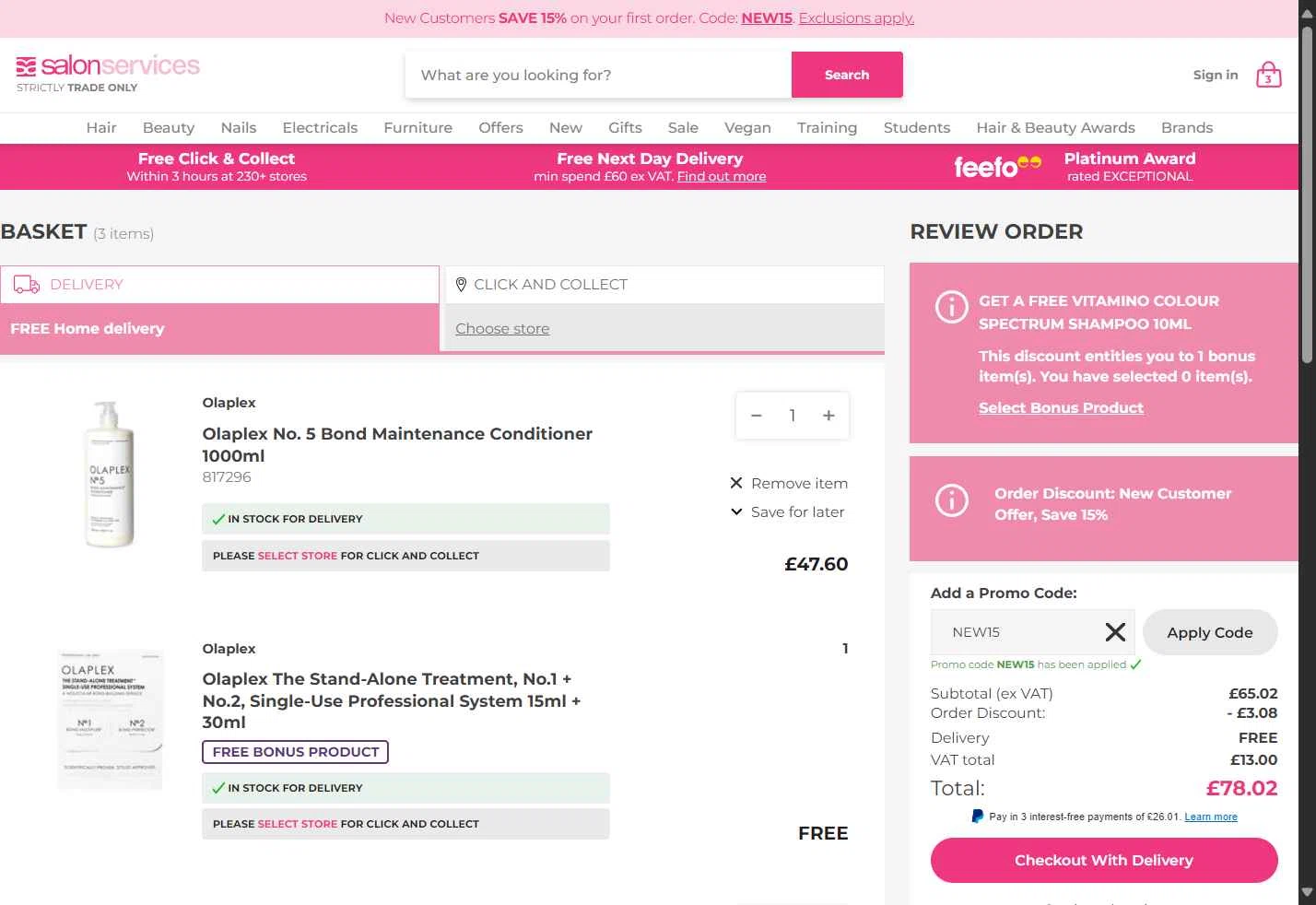Viewport: 1316px width, 905px height.
Task: Click the Choose store link
Action: [x=502, y=329]
